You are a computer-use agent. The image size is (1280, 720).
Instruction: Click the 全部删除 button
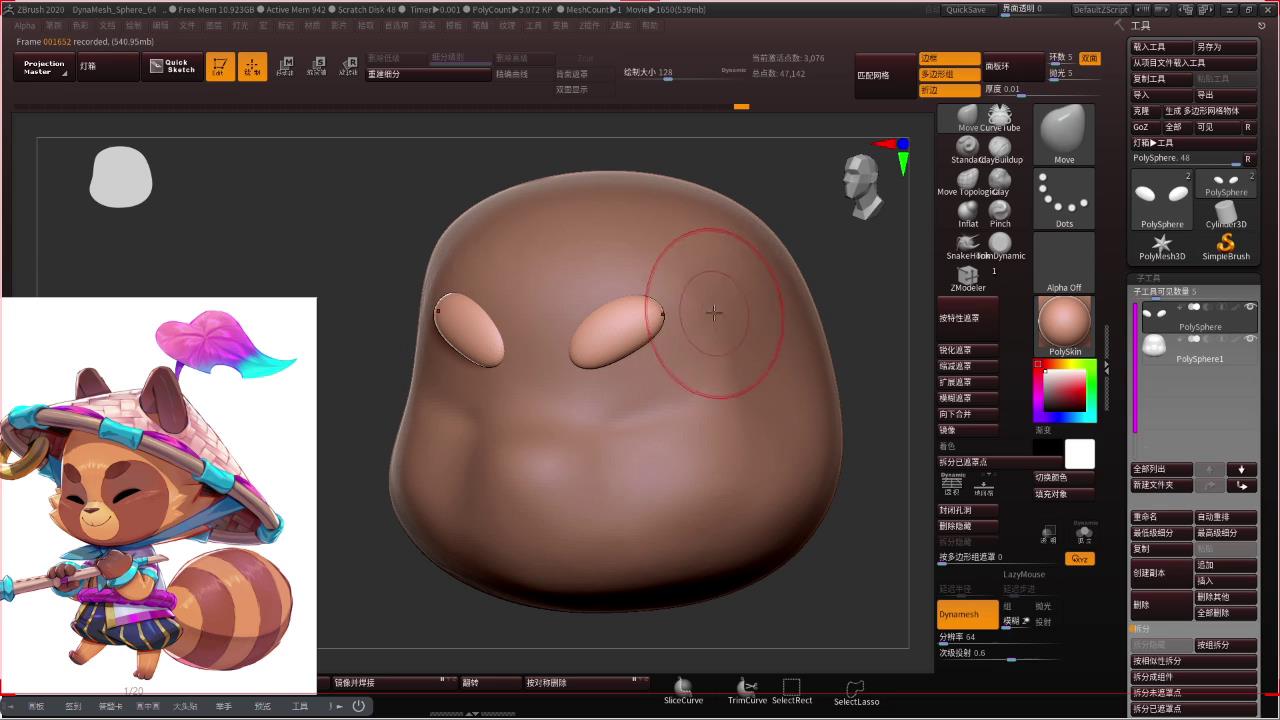tap(1226, 613)
